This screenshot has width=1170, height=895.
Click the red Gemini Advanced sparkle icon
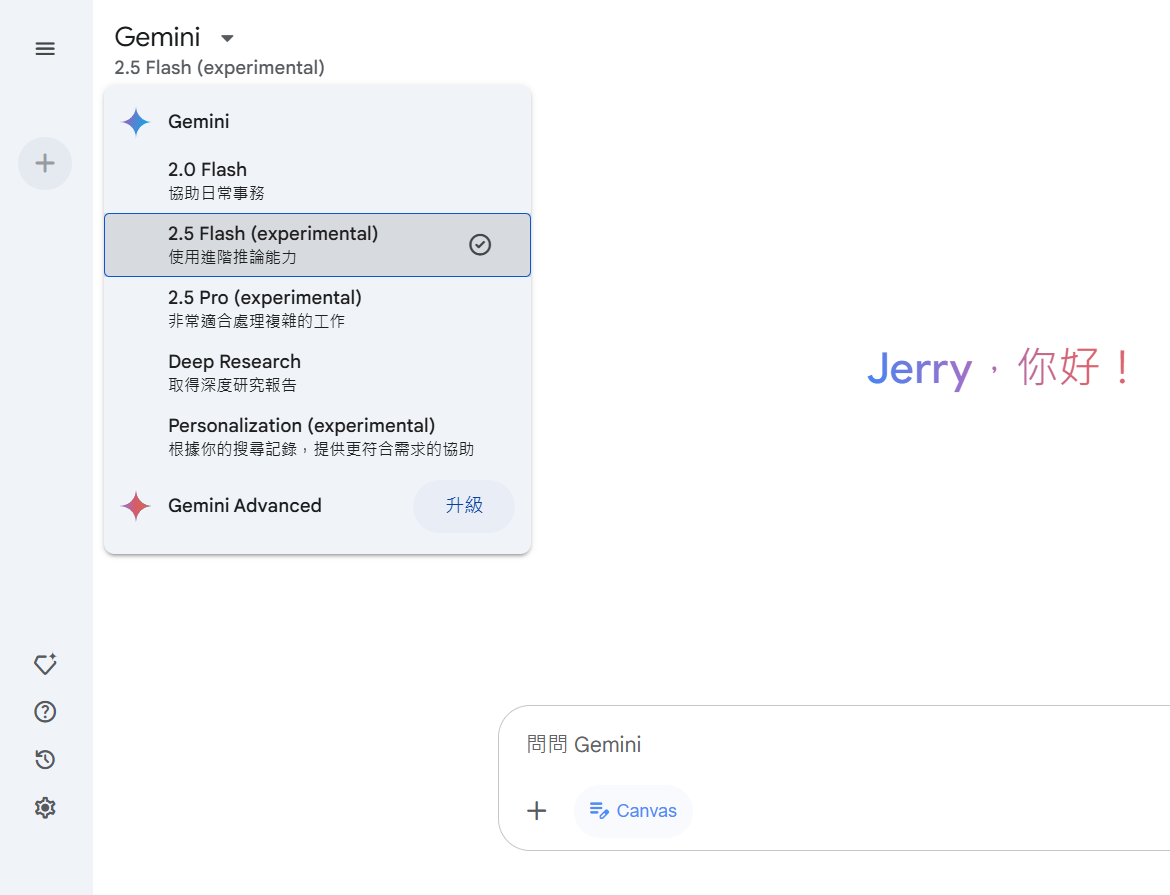click(x=136, y=506)
